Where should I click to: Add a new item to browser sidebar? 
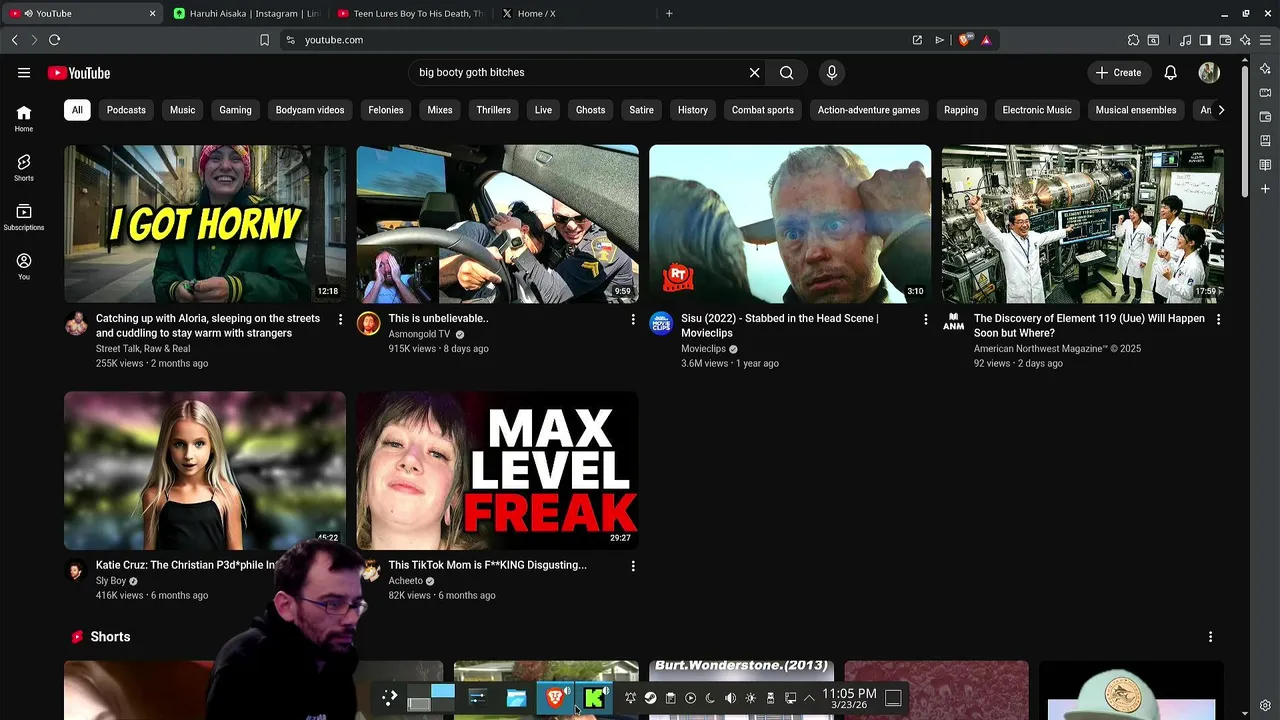click(x=1265, y=189)
